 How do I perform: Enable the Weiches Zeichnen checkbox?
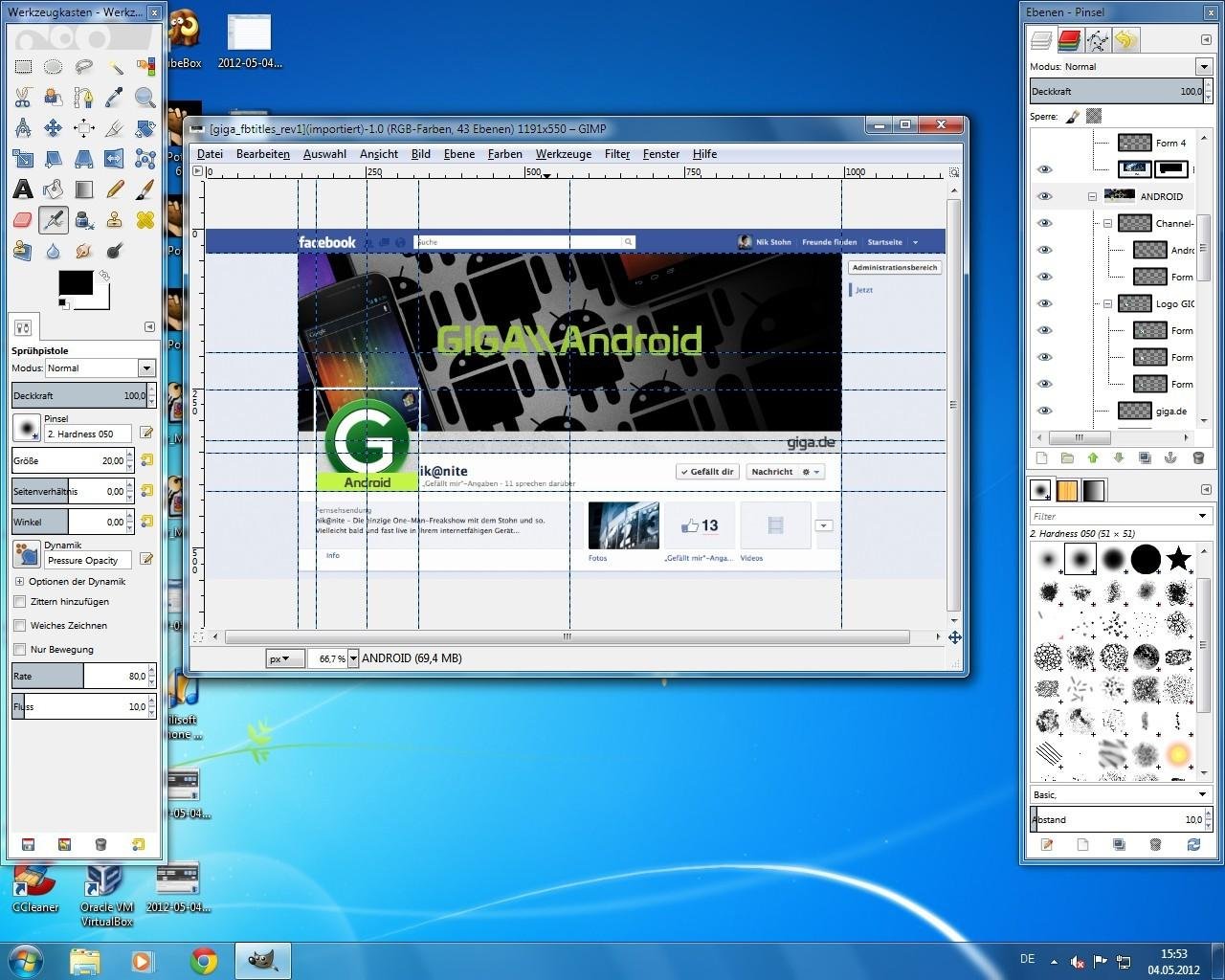click(20, 626)
